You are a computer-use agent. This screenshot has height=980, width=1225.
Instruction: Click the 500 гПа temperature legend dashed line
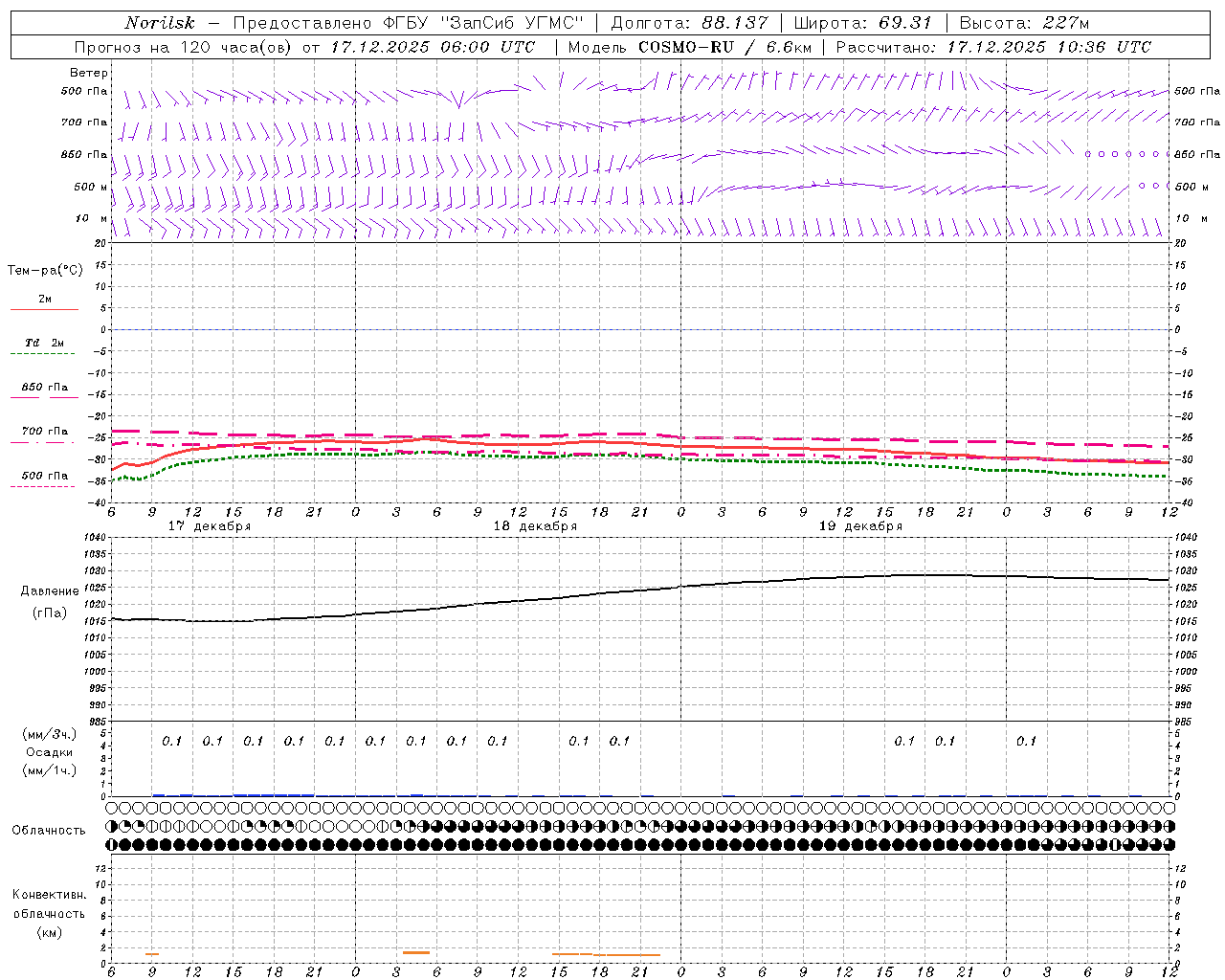click(42, 486)
